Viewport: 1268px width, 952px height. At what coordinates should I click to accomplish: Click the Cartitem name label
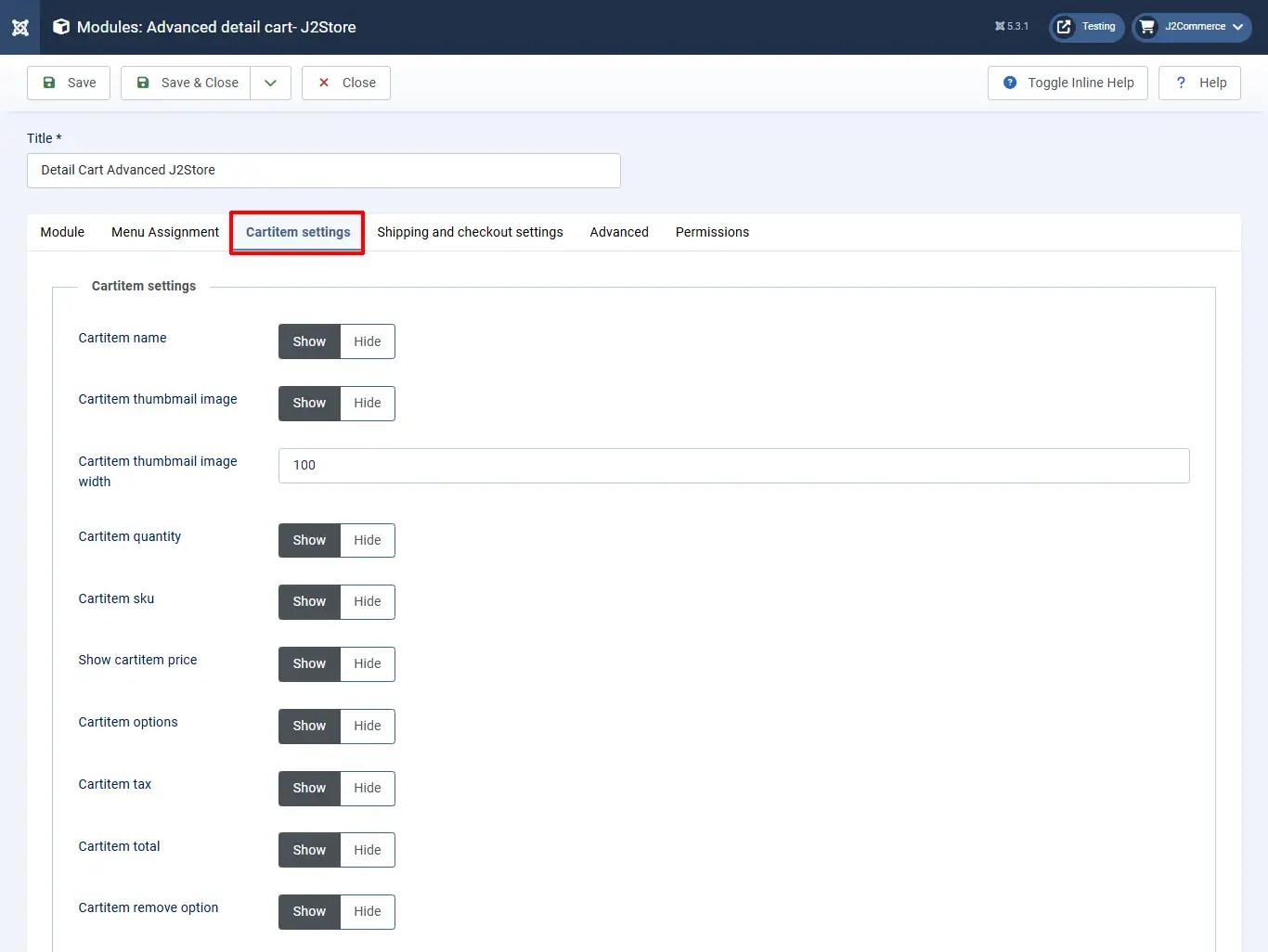(x=123, y=338)
